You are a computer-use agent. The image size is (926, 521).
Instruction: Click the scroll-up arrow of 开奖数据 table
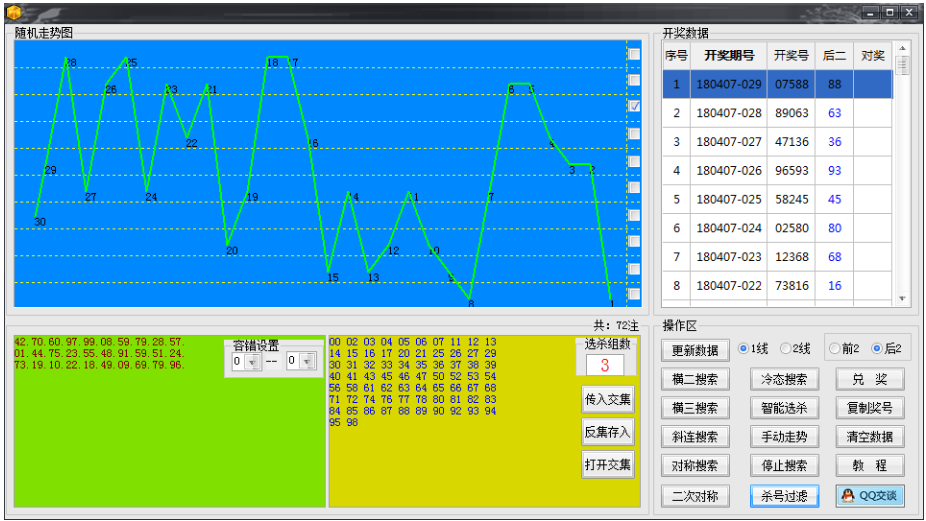click(902, 48)
